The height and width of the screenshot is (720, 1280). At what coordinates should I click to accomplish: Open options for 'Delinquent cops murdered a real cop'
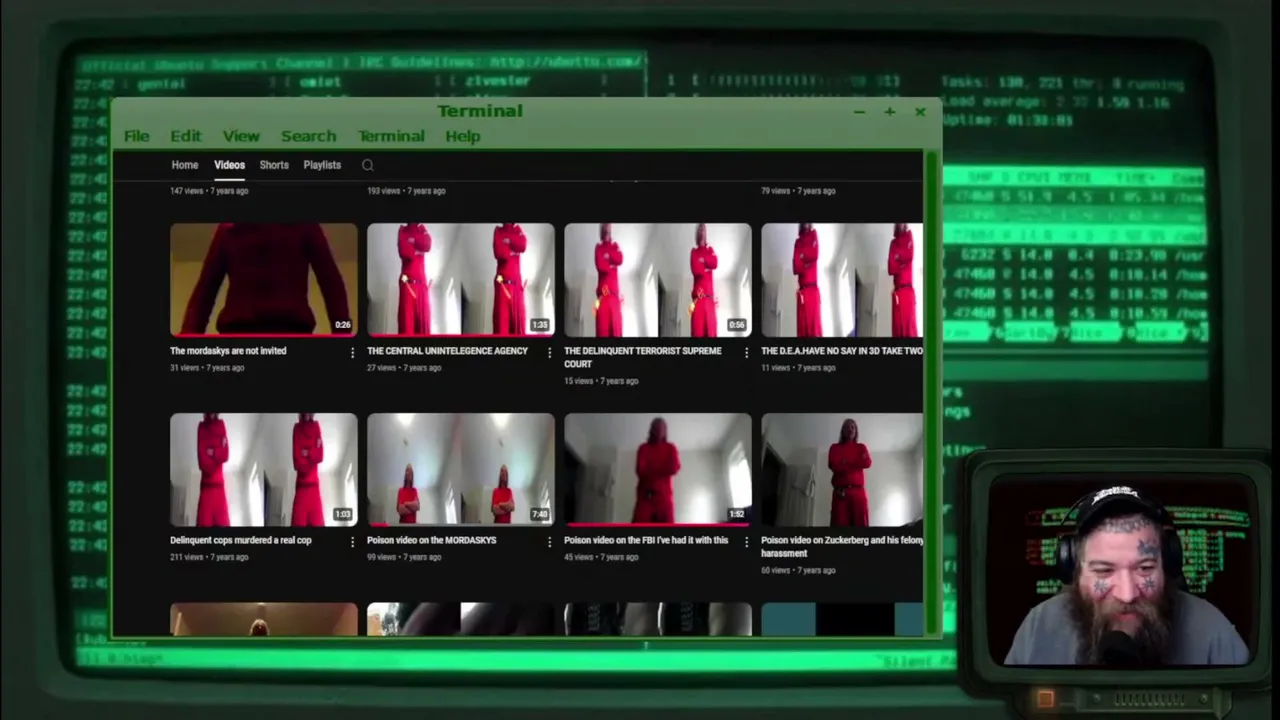352,541
